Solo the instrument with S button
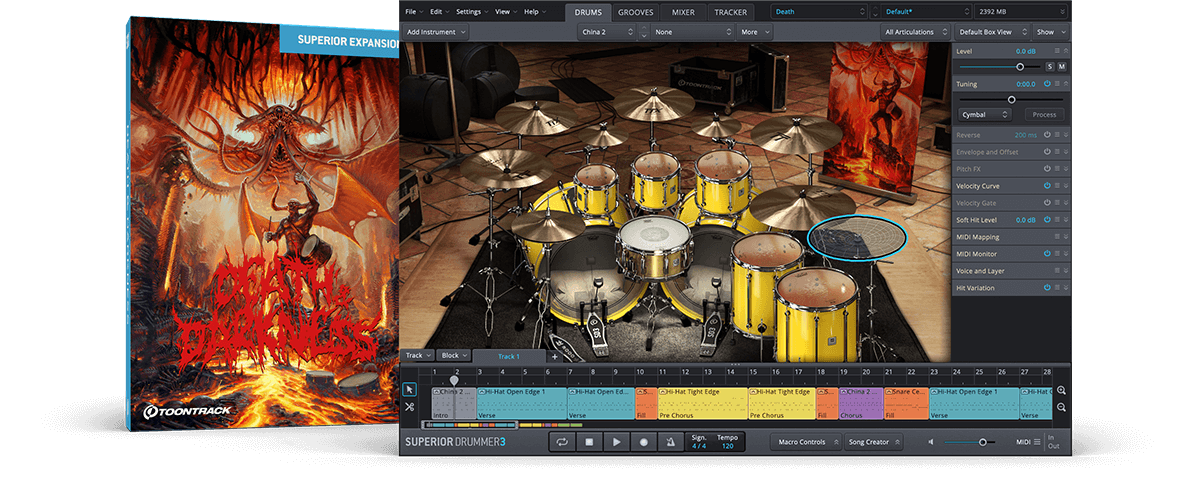The width and height of the screenshot is (1200, 488). coord(1049,66)
